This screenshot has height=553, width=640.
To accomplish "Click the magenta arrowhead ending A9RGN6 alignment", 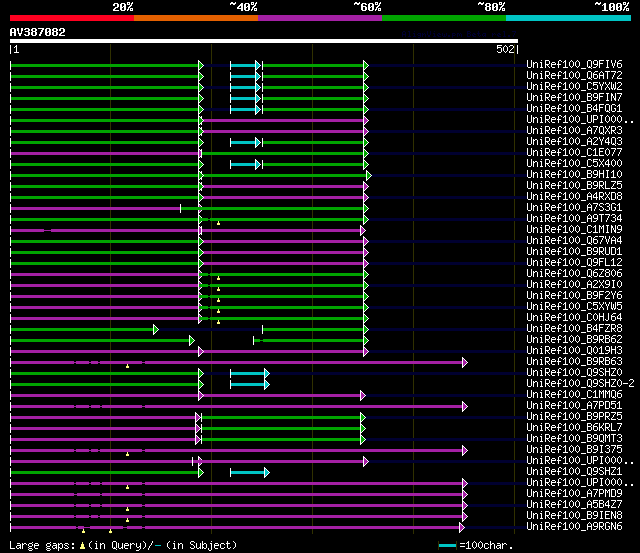I will coord(462,528).
